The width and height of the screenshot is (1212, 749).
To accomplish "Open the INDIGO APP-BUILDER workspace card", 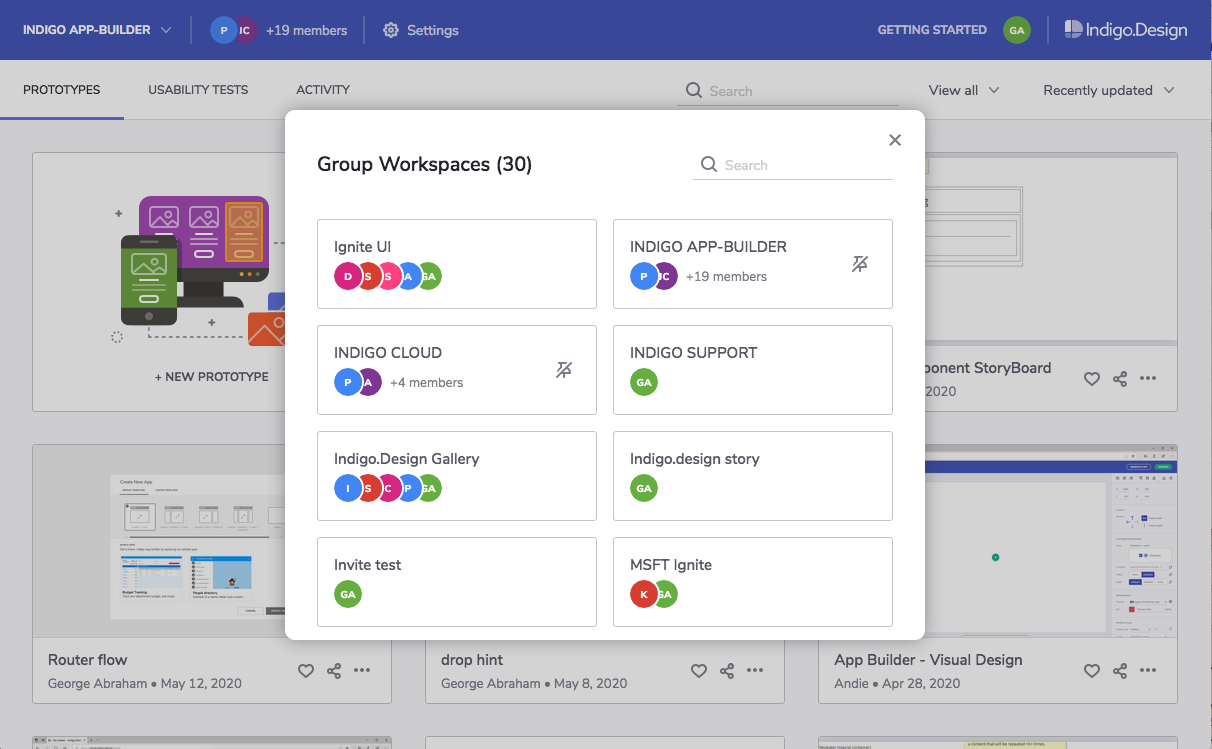I will 753,264.
